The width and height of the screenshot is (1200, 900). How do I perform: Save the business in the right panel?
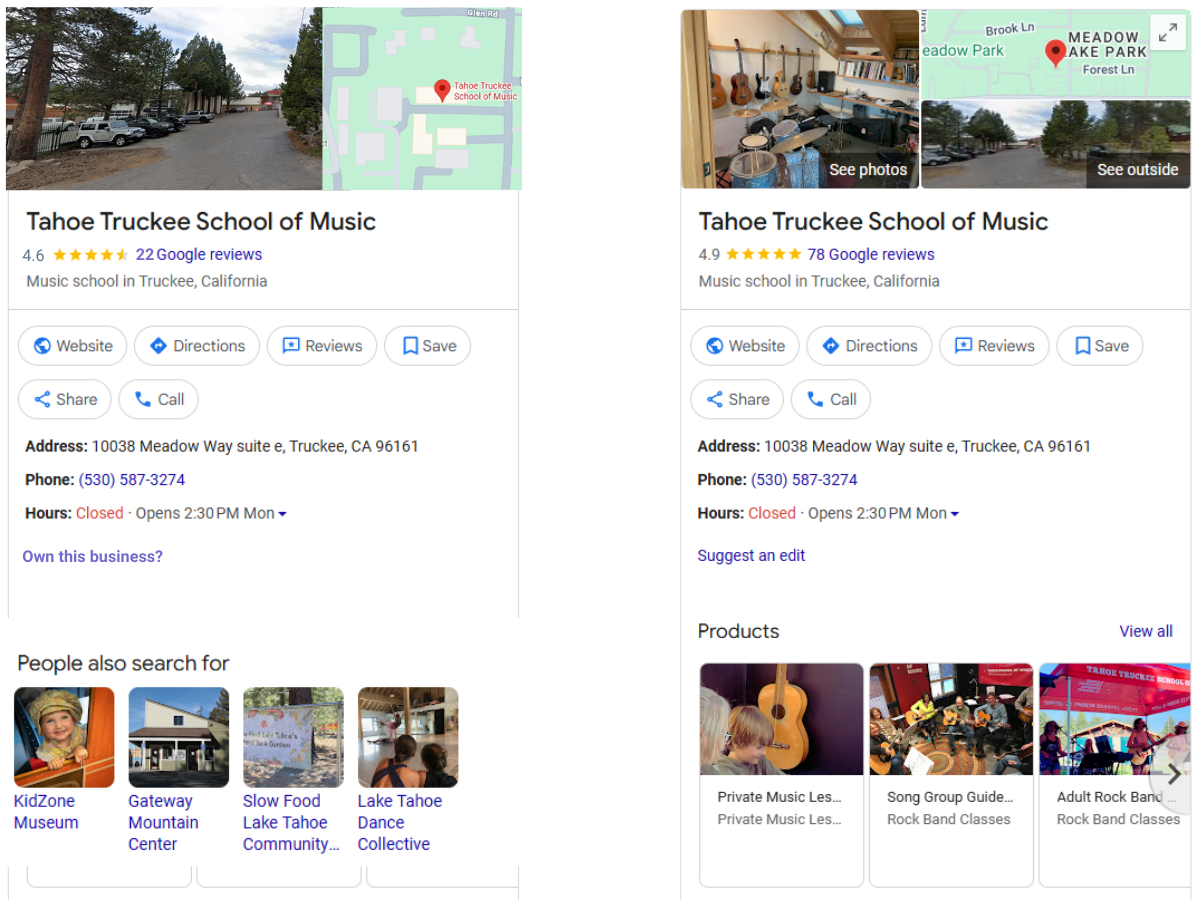point(1100,346)
